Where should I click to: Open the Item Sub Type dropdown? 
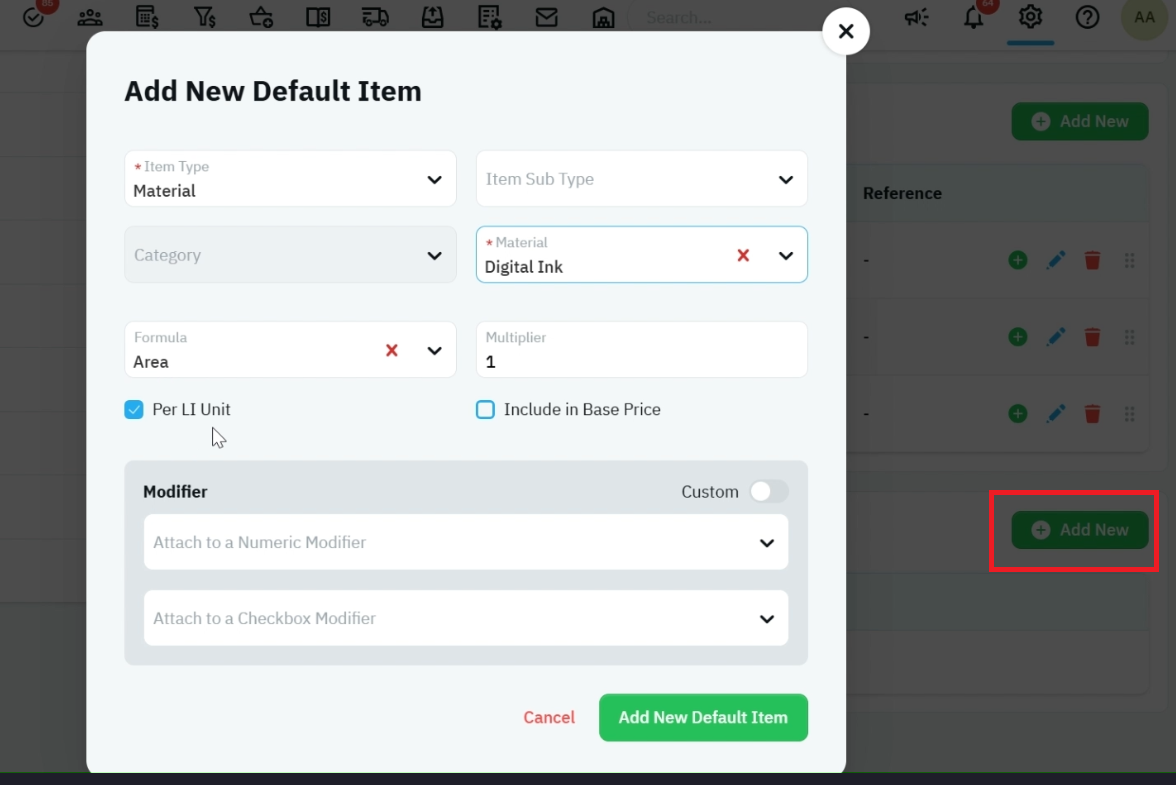pos(642,179)
